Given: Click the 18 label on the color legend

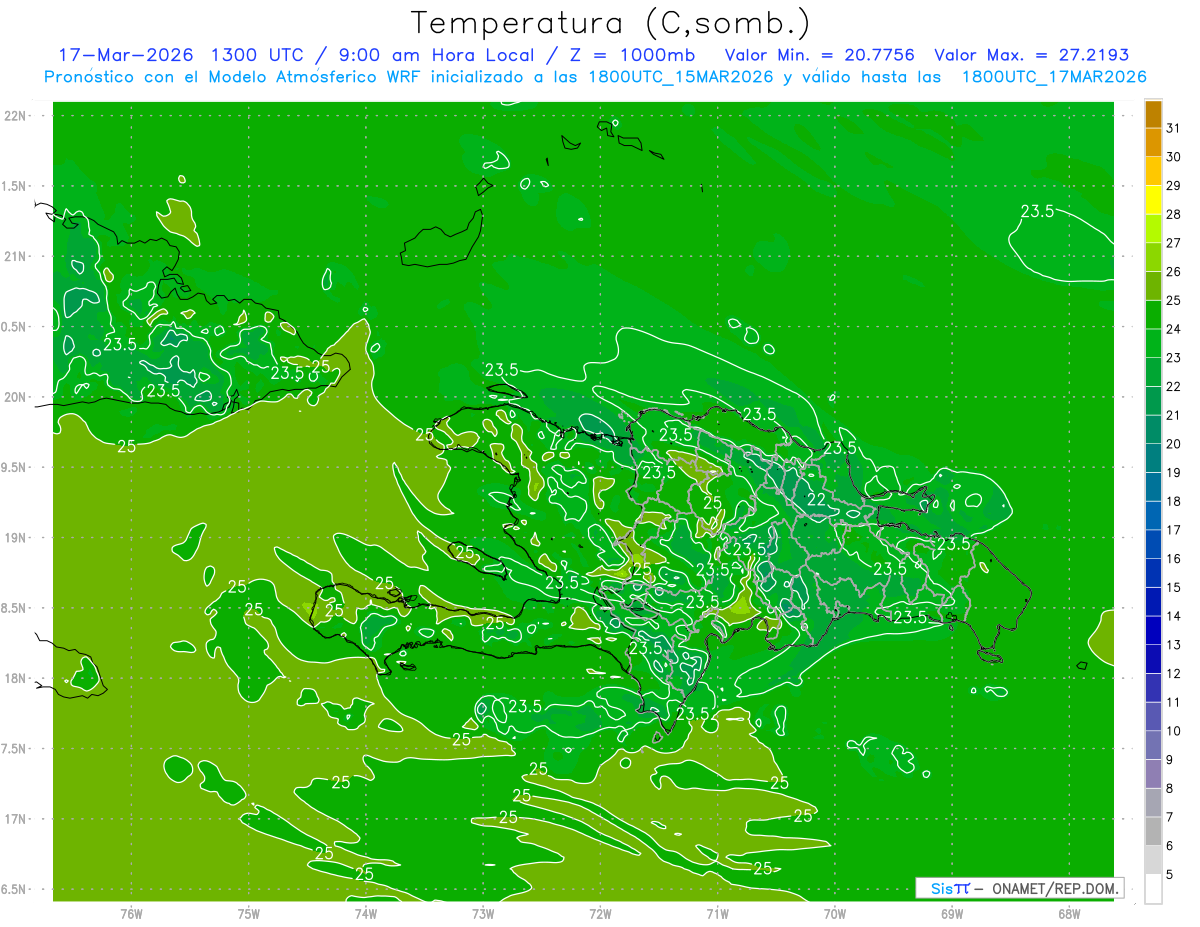Looking at the screenshot, I should pos(1174,501).
